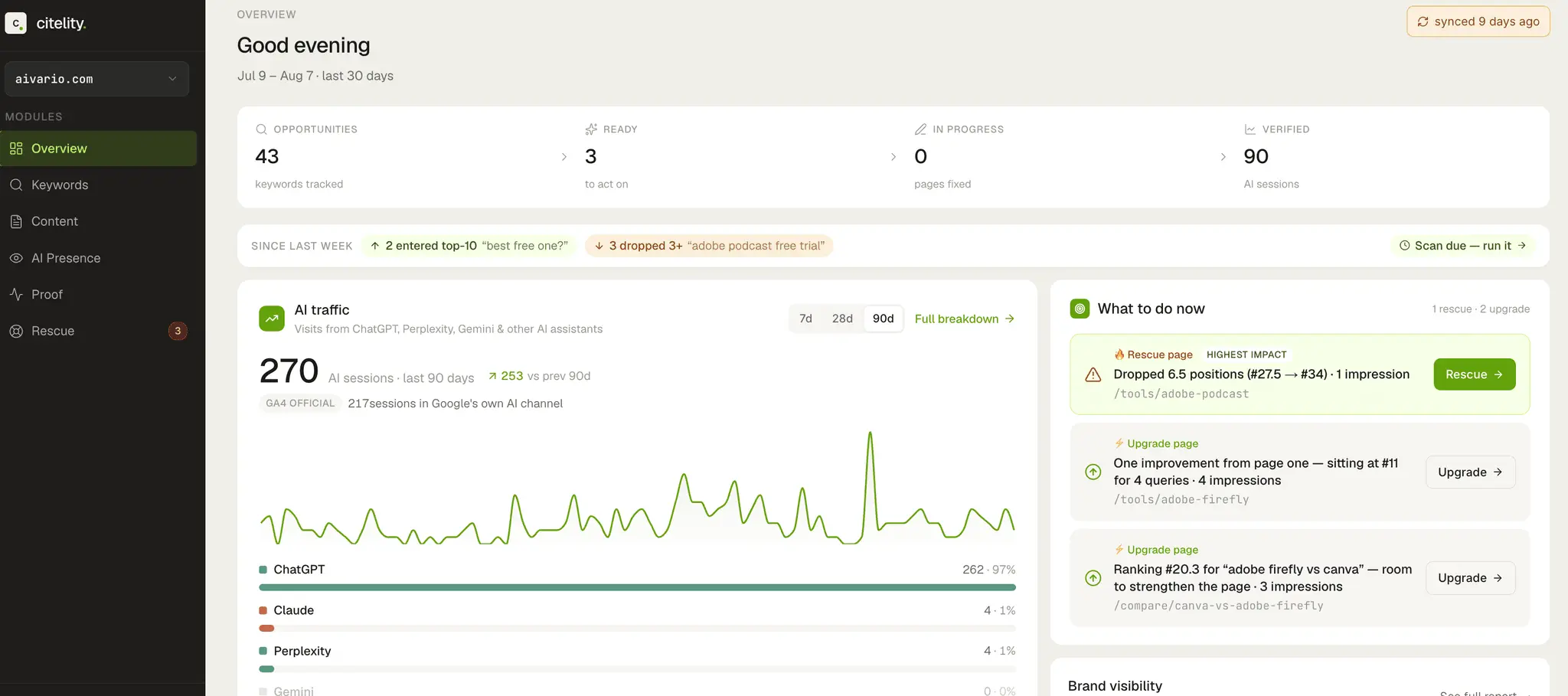Click the warning triangle icon

(1093, 374)
